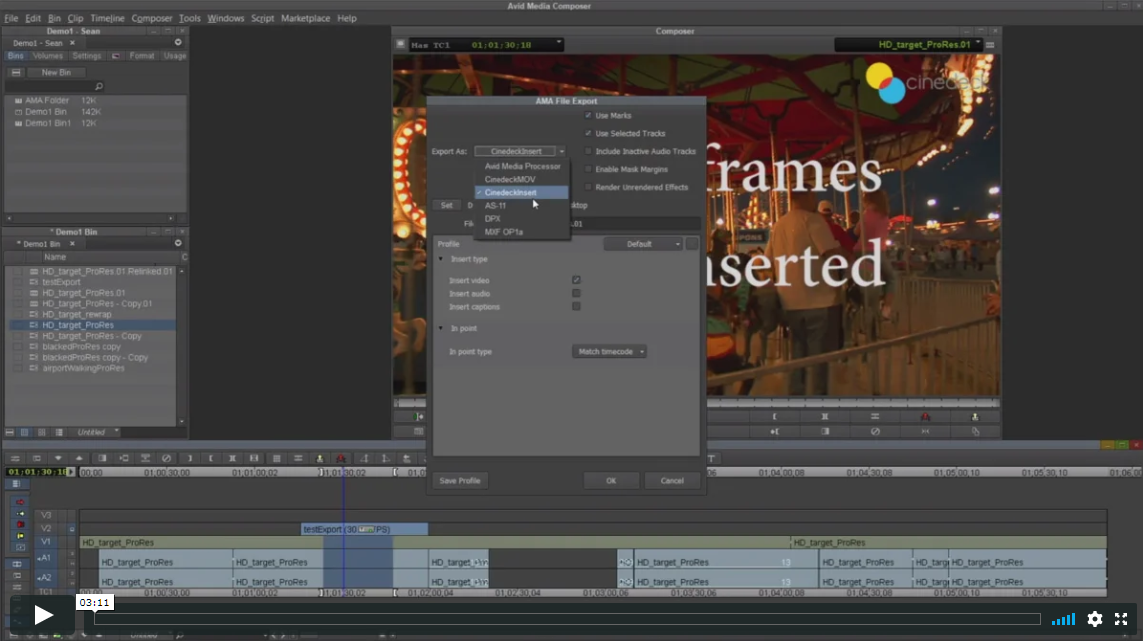1143x641 pixels.
Task: Choose Avid Media Processor from export list
Action: point(523,166)
